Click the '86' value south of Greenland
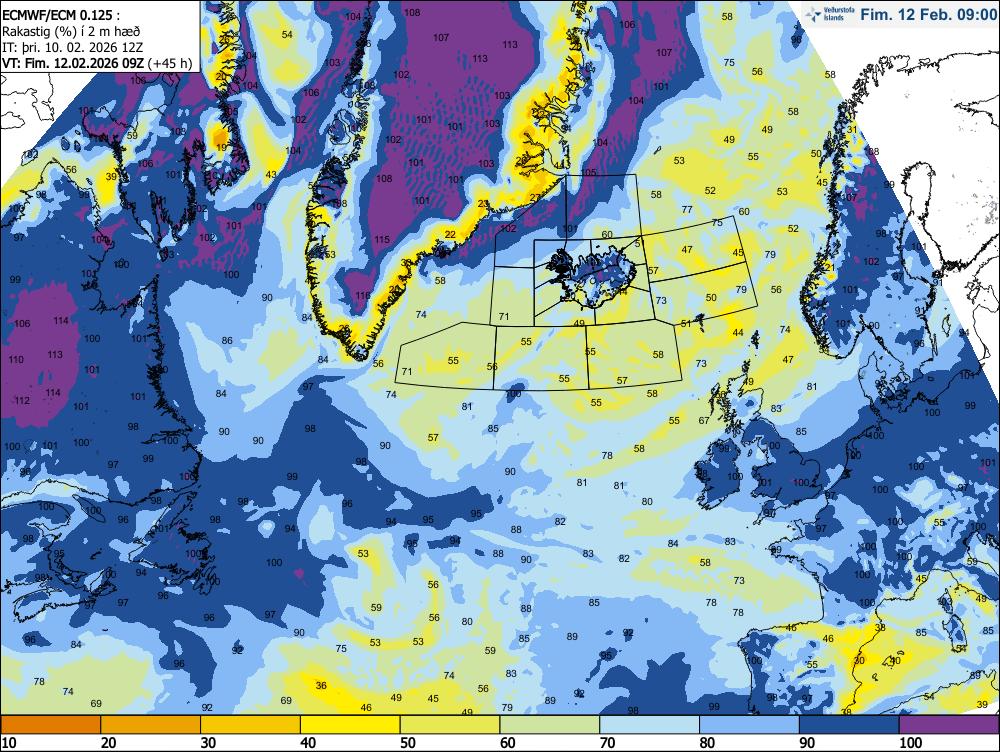Image resolution: width=1000 pixels, height=752 pixels. tap(227, 341)
